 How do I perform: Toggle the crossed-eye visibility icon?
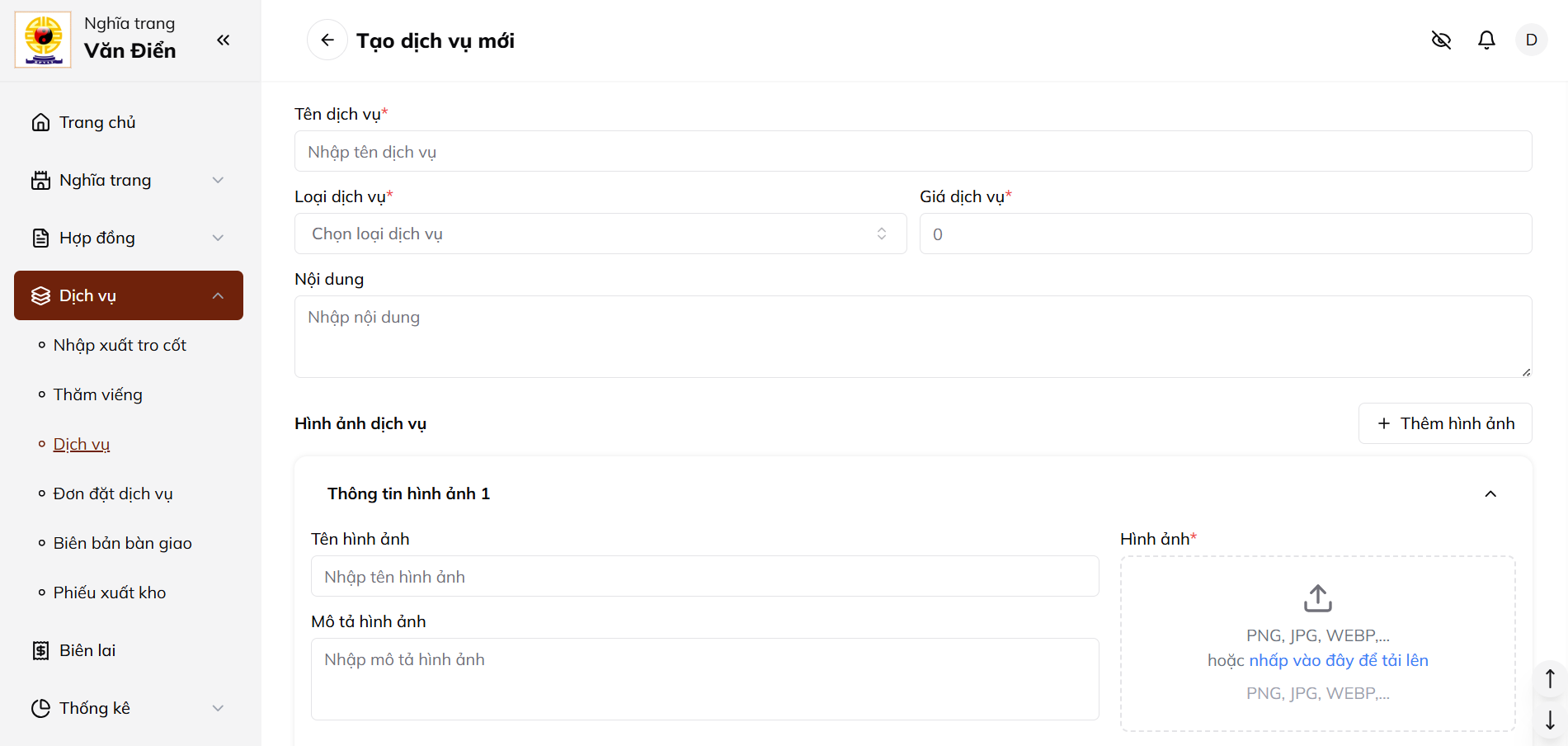pyautogui.click(x=1441, y=40)
